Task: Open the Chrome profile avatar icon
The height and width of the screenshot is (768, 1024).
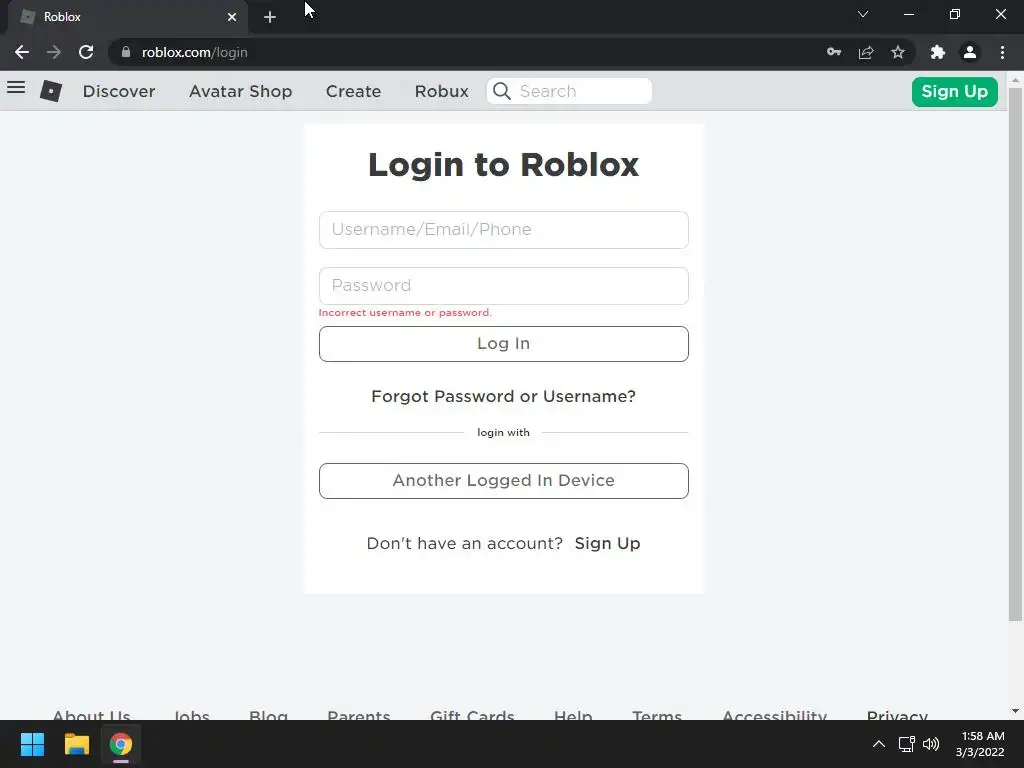Action: (970, 52)
